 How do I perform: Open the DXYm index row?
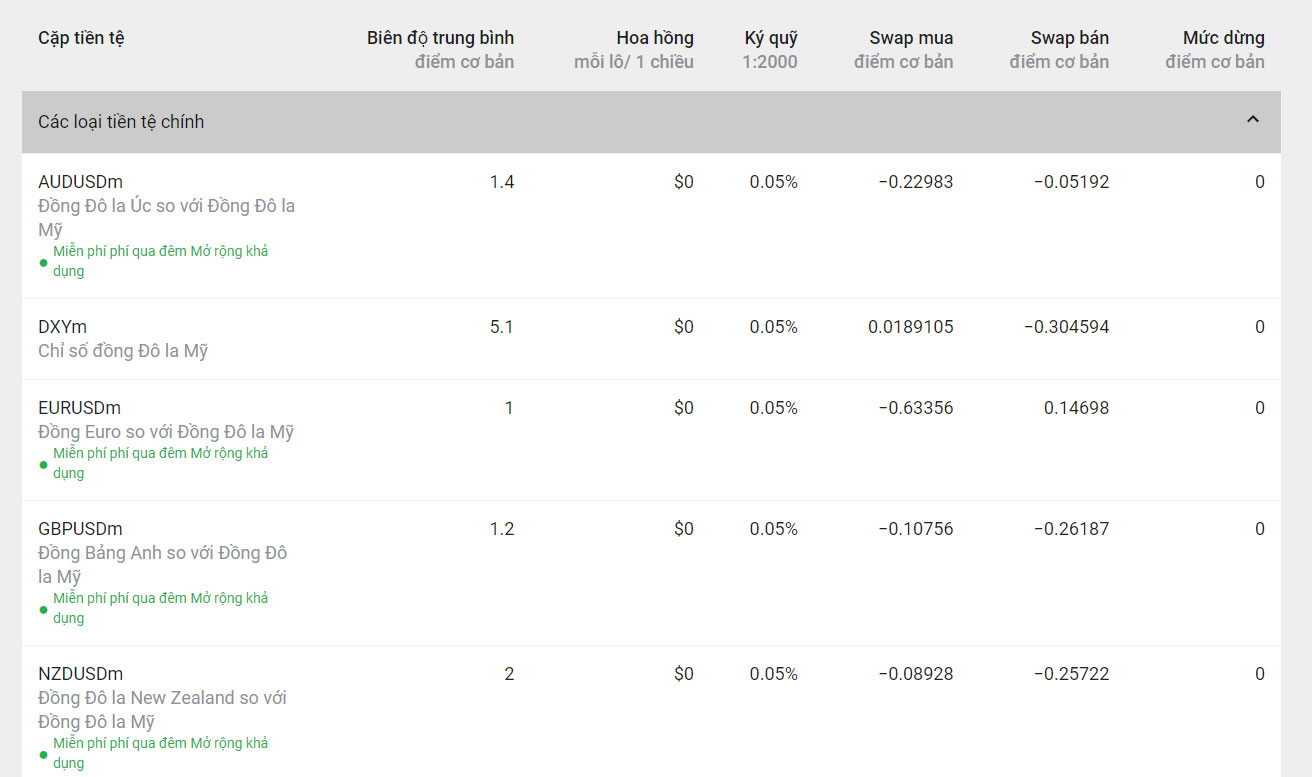[62, 327]
